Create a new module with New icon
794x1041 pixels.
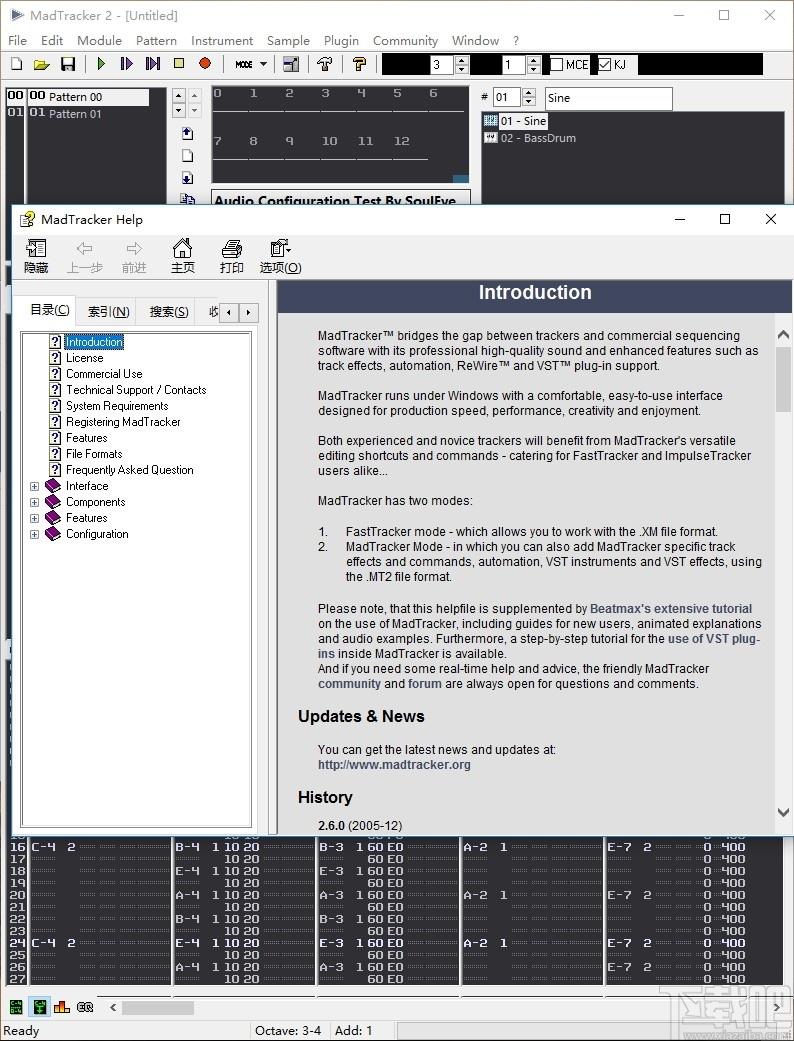17,64
